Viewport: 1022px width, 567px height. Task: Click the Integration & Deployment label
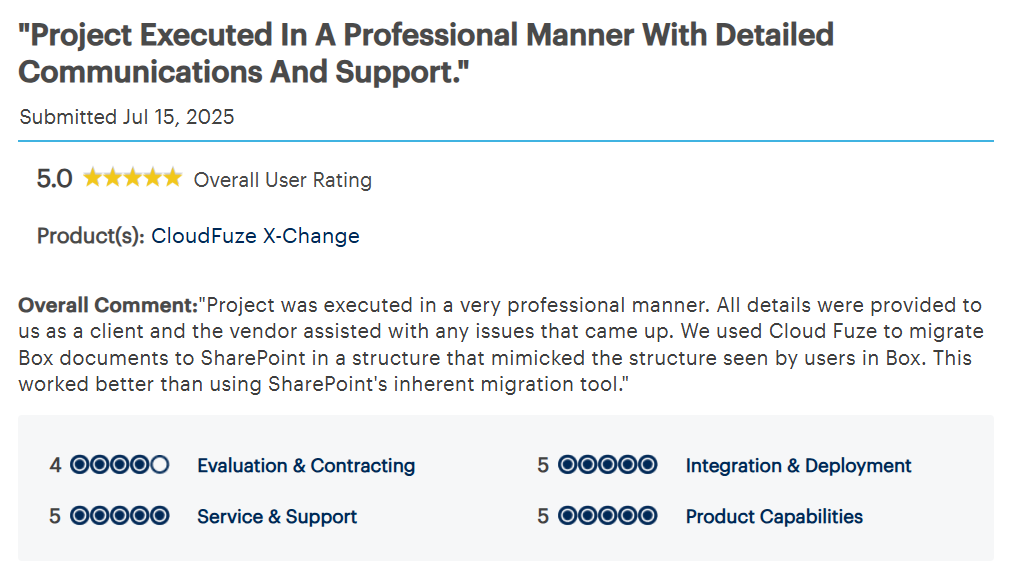coord(798,465)
